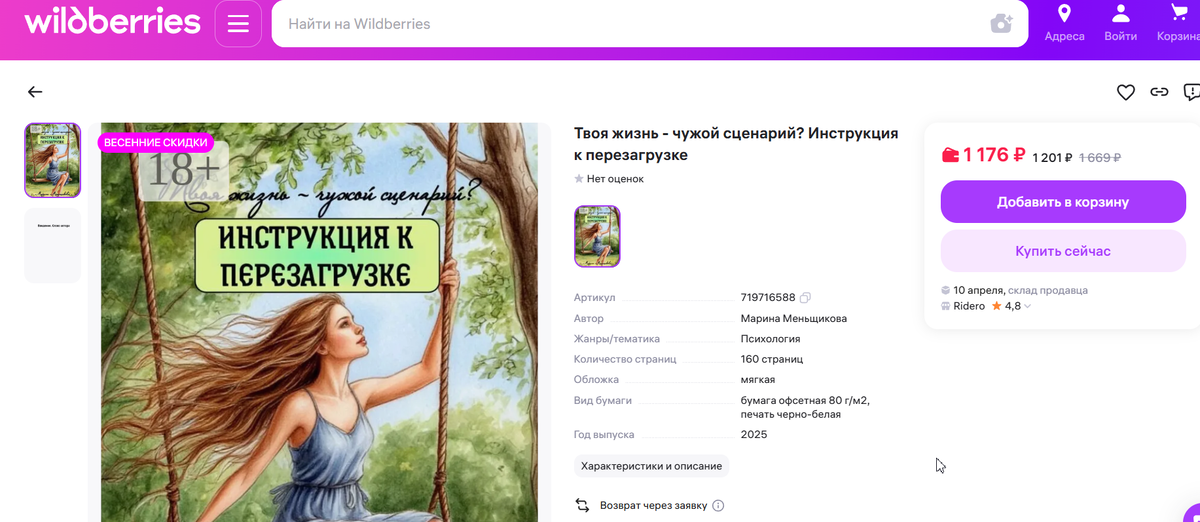This screenshot has height=522, width=1200.
Task: Open the Корзина cart icon
Action: point(1178,14)
